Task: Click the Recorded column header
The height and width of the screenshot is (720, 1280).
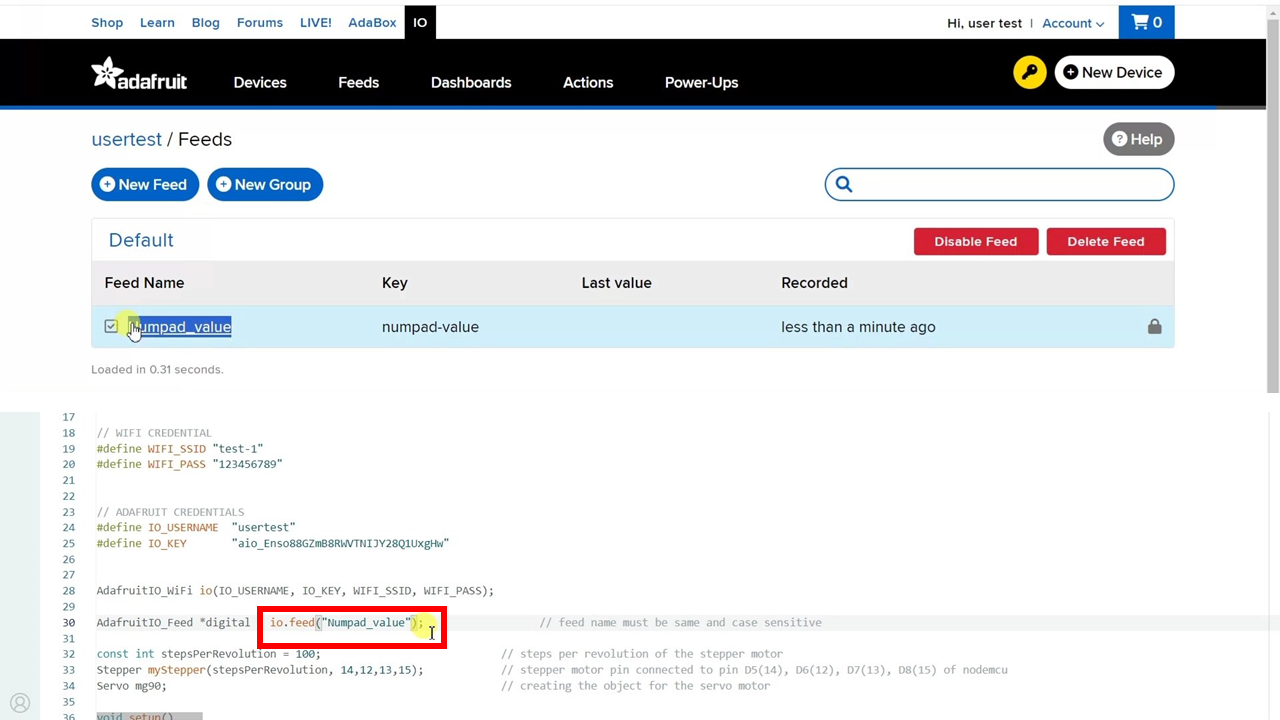Action: tap(814, 283)
